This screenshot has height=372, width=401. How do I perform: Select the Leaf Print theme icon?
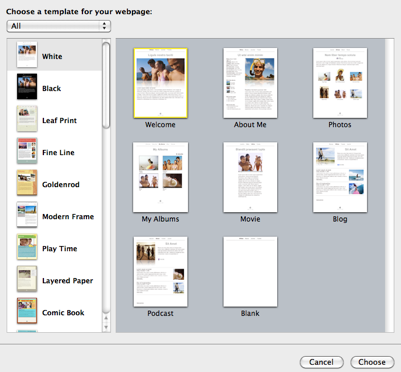pyautogui.click(x=27, y=119)
